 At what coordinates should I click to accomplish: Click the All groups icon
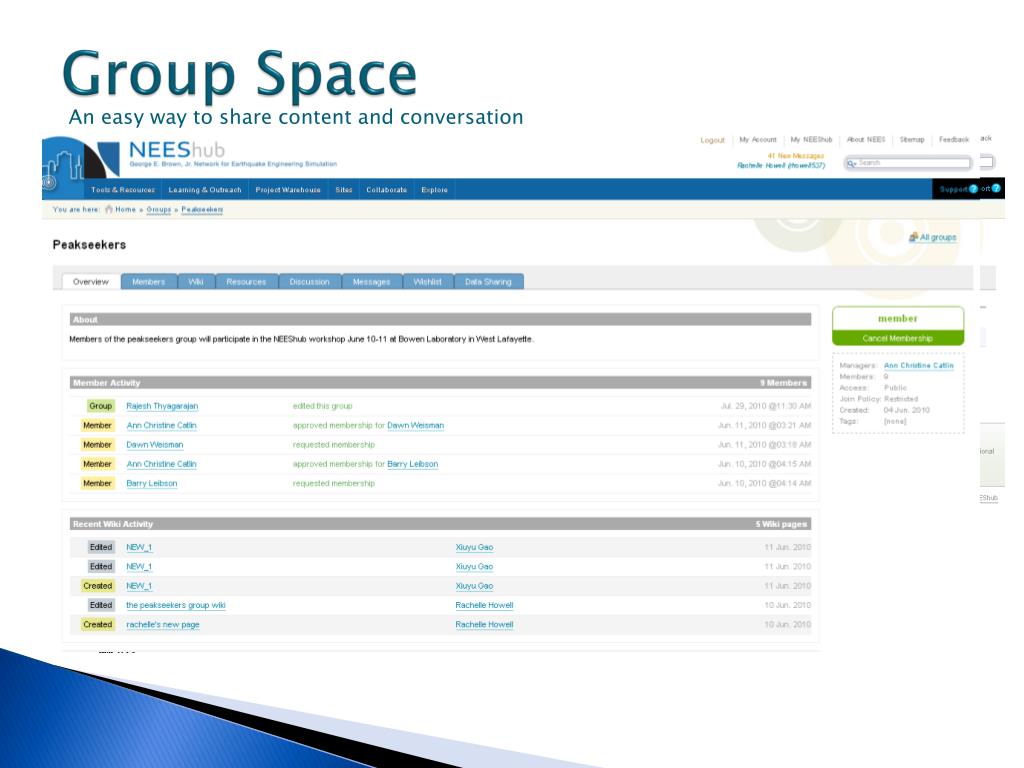pos(914,237)
